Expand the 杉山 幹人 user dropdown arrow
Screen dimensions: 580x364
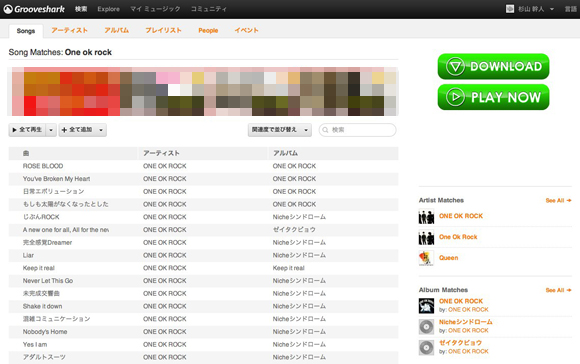click(552, 9)
